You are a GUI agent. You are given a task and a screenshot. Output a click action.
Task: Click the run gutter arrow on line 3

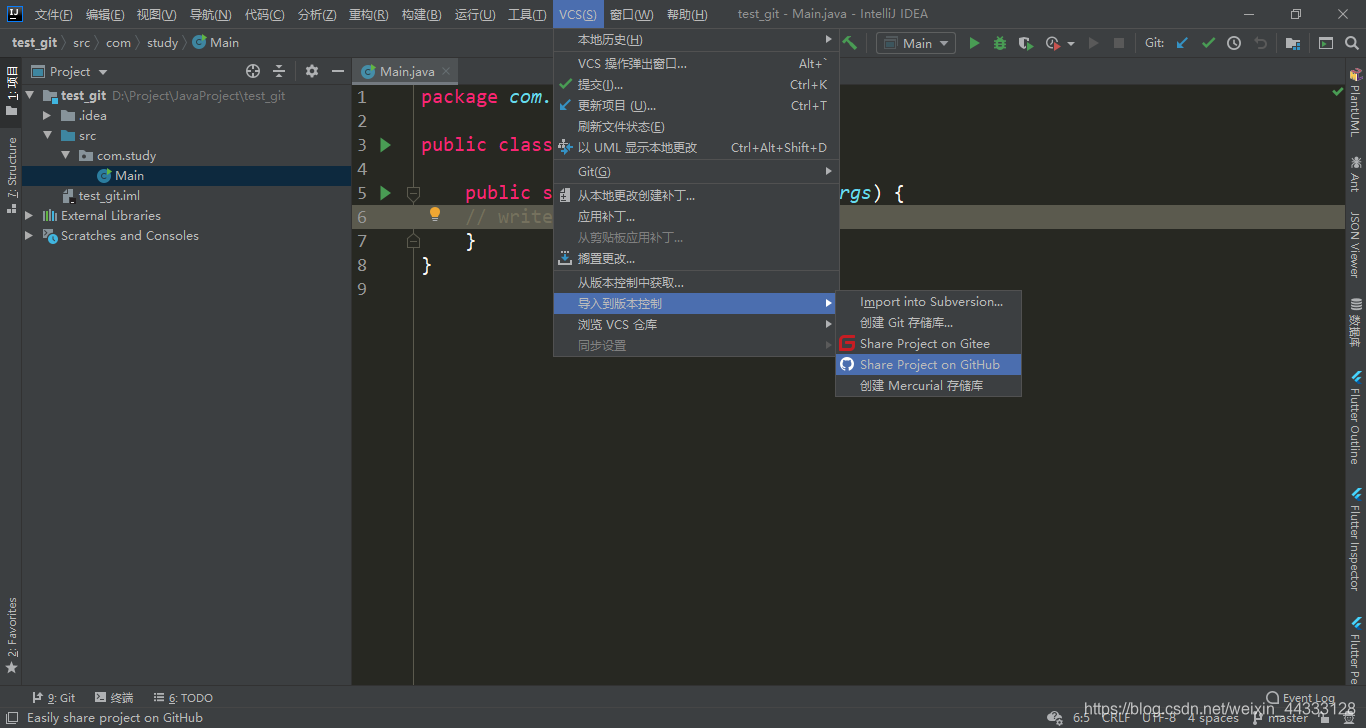[386, 145]
